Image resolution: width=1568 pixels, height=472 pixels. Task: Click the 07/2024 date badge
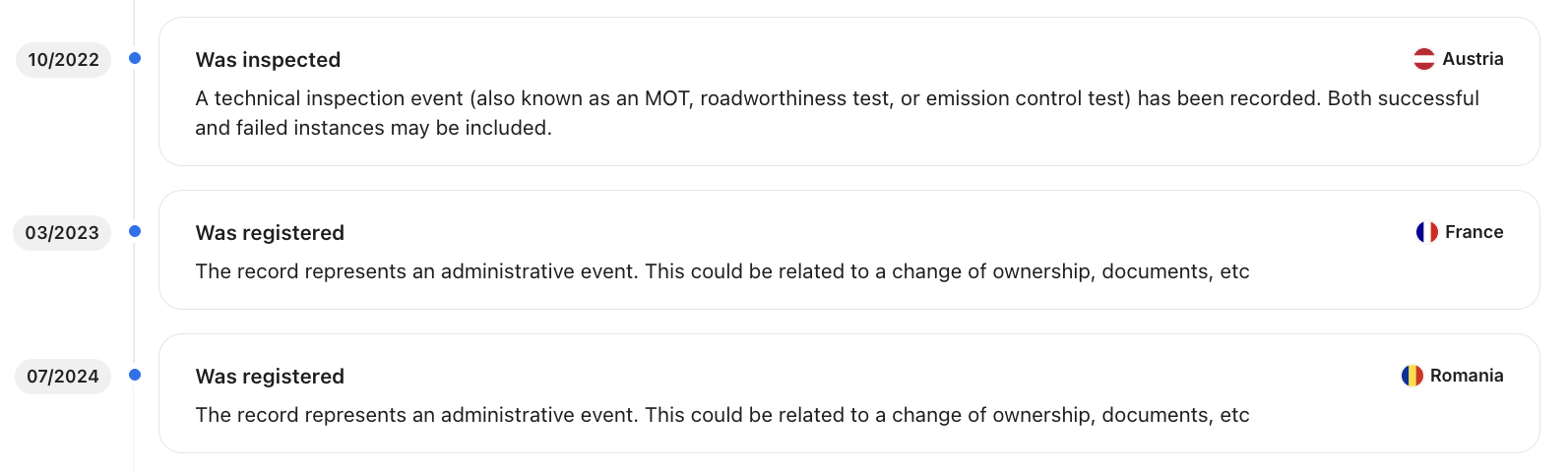coord(63,377)
